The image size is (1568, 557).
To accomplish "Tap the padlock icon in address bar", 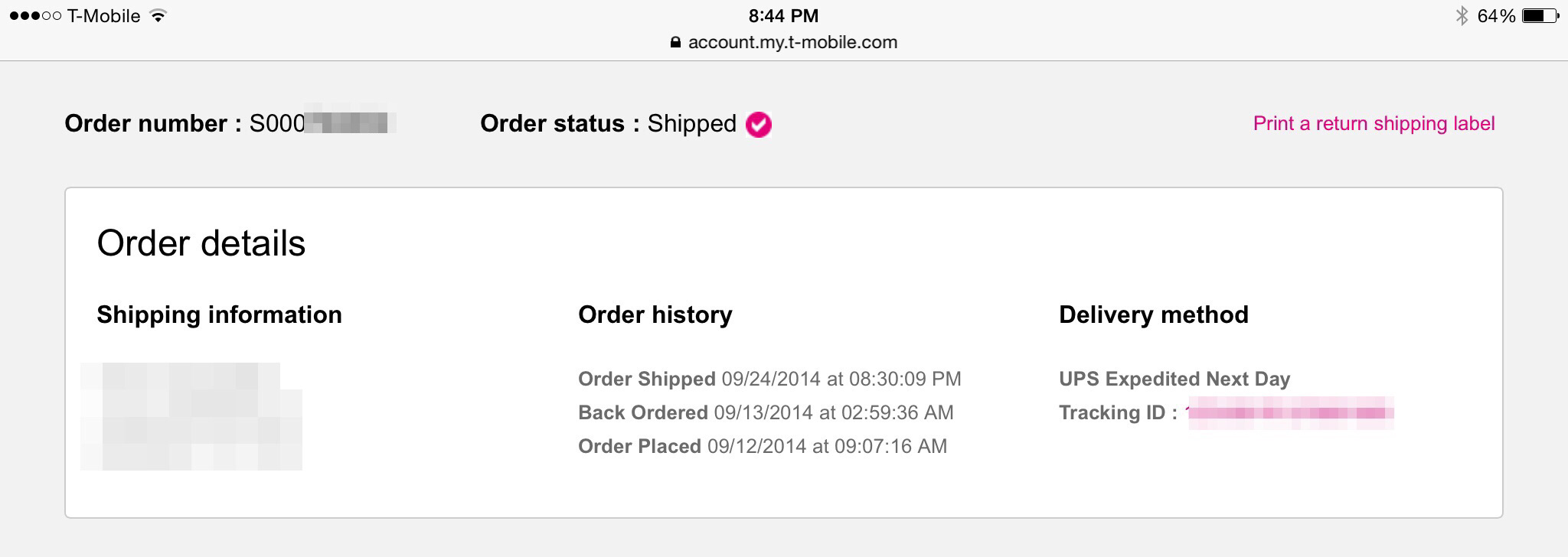I will [675, 43].
